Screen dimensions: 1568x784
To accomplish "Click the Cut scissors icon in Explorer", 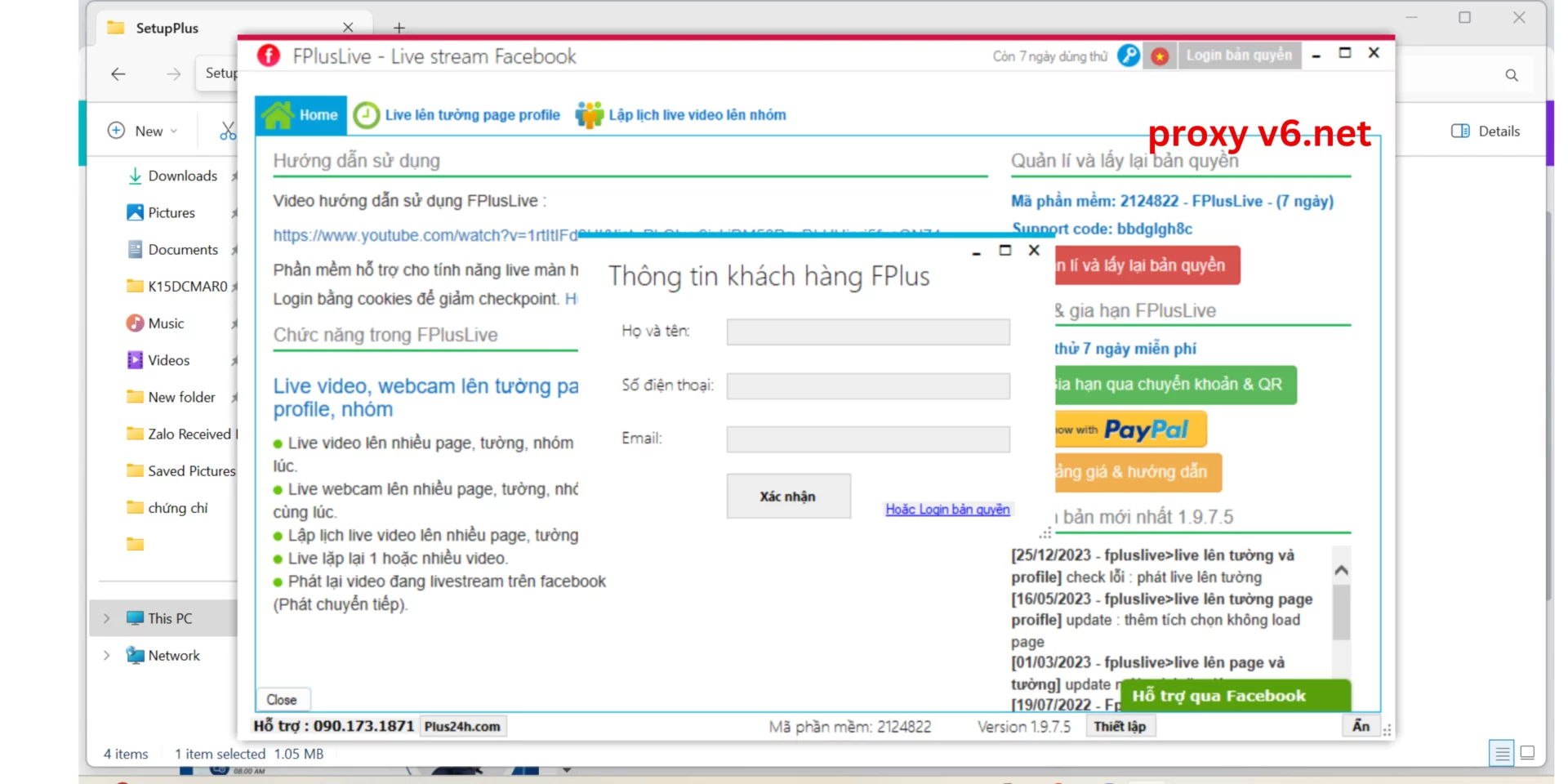I will coord(228,131).
